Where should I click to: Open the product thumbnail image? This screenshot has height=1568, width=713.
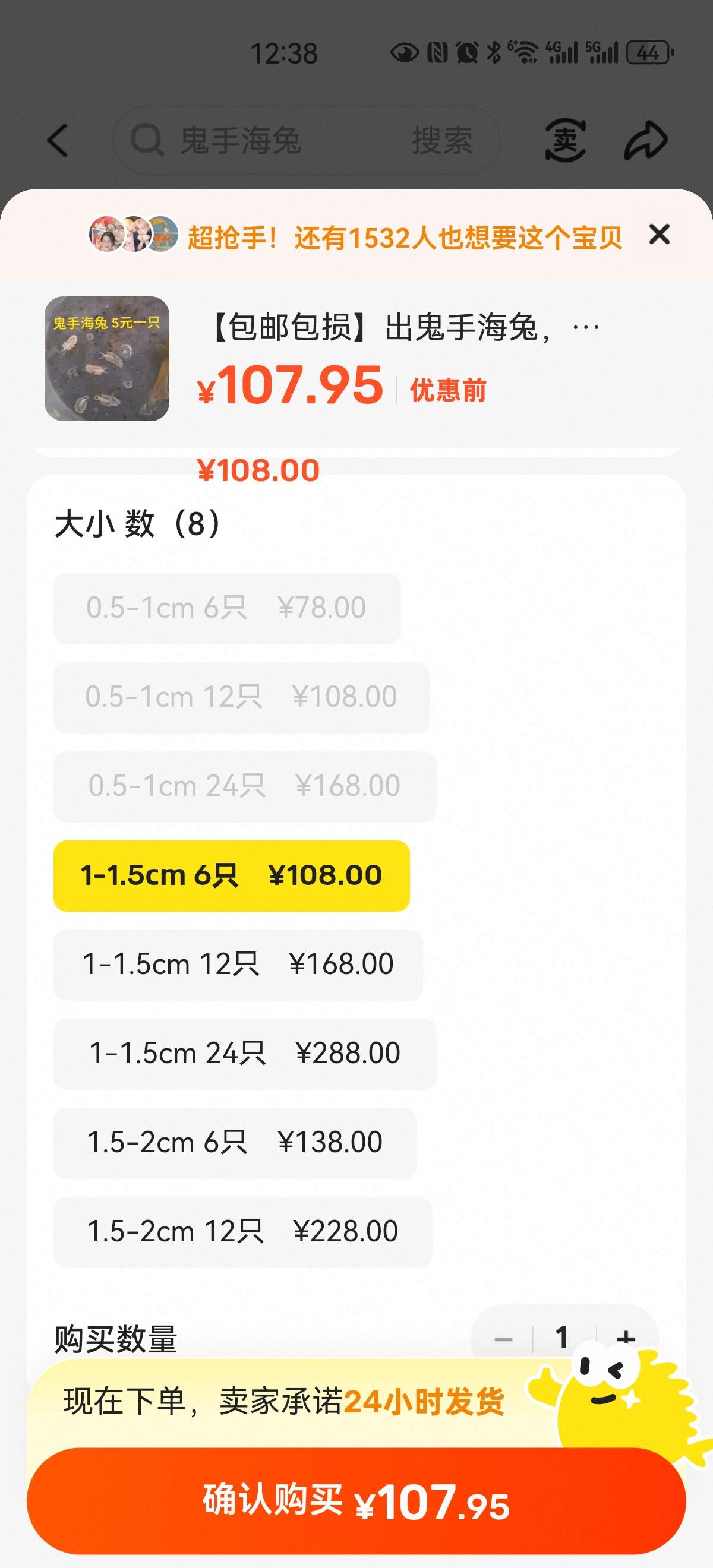(x=106, y=359)
